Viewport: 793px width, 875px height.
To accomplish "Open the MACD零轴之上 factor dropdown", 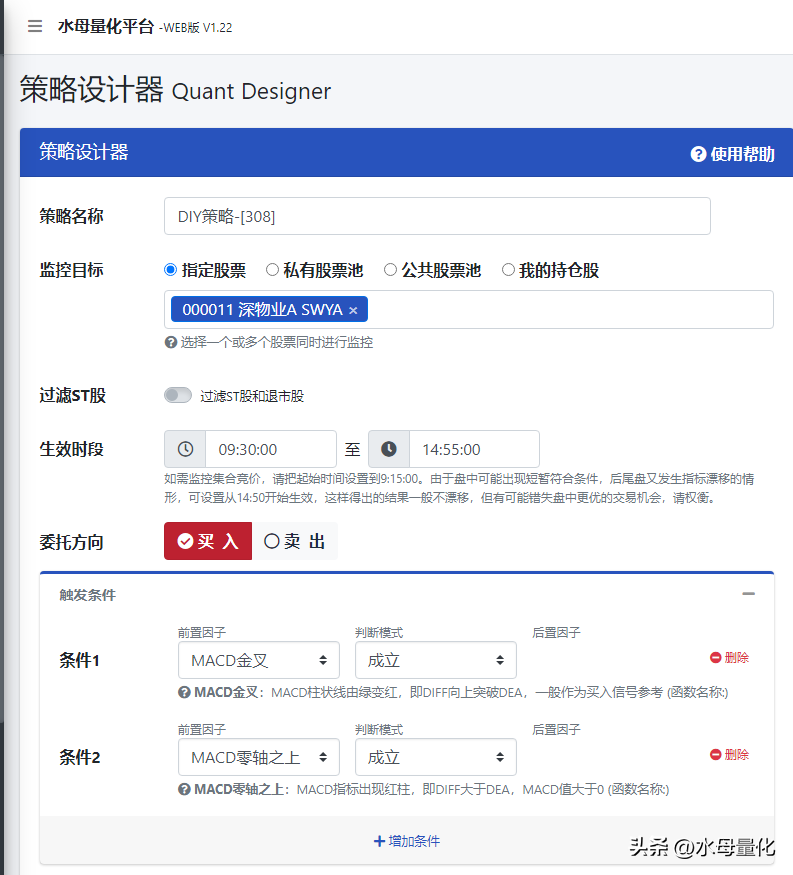I will pos(259,757).
